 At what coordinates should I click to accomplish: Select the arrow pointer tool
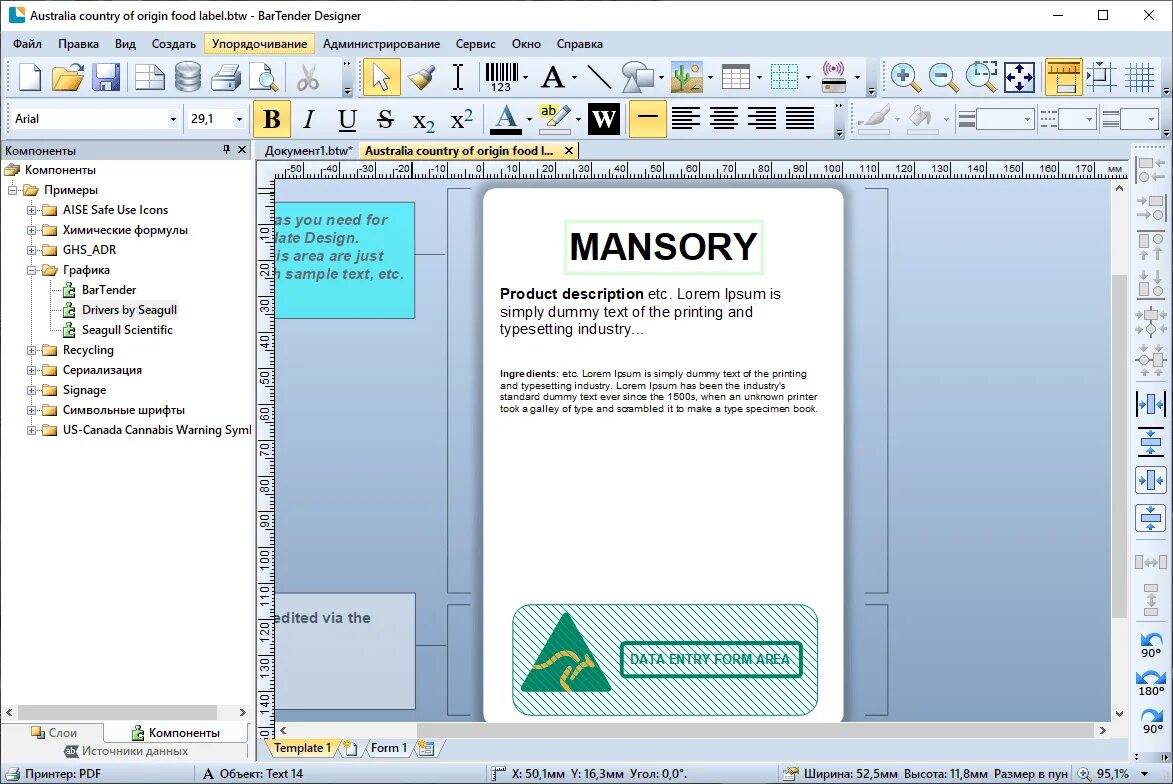tap(381, 77)
